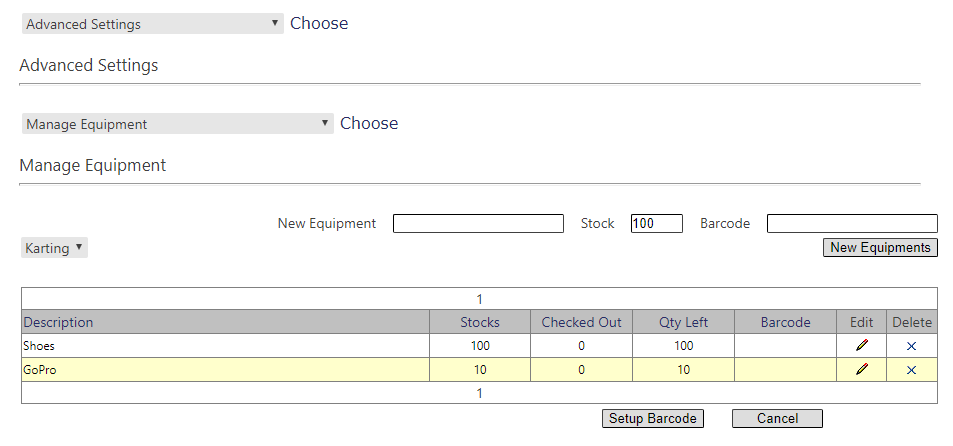Image resolution: width=953 pixels, height=446 pixels.
Task: Edit the GoPro equipment row
Action: pos(861,369)
